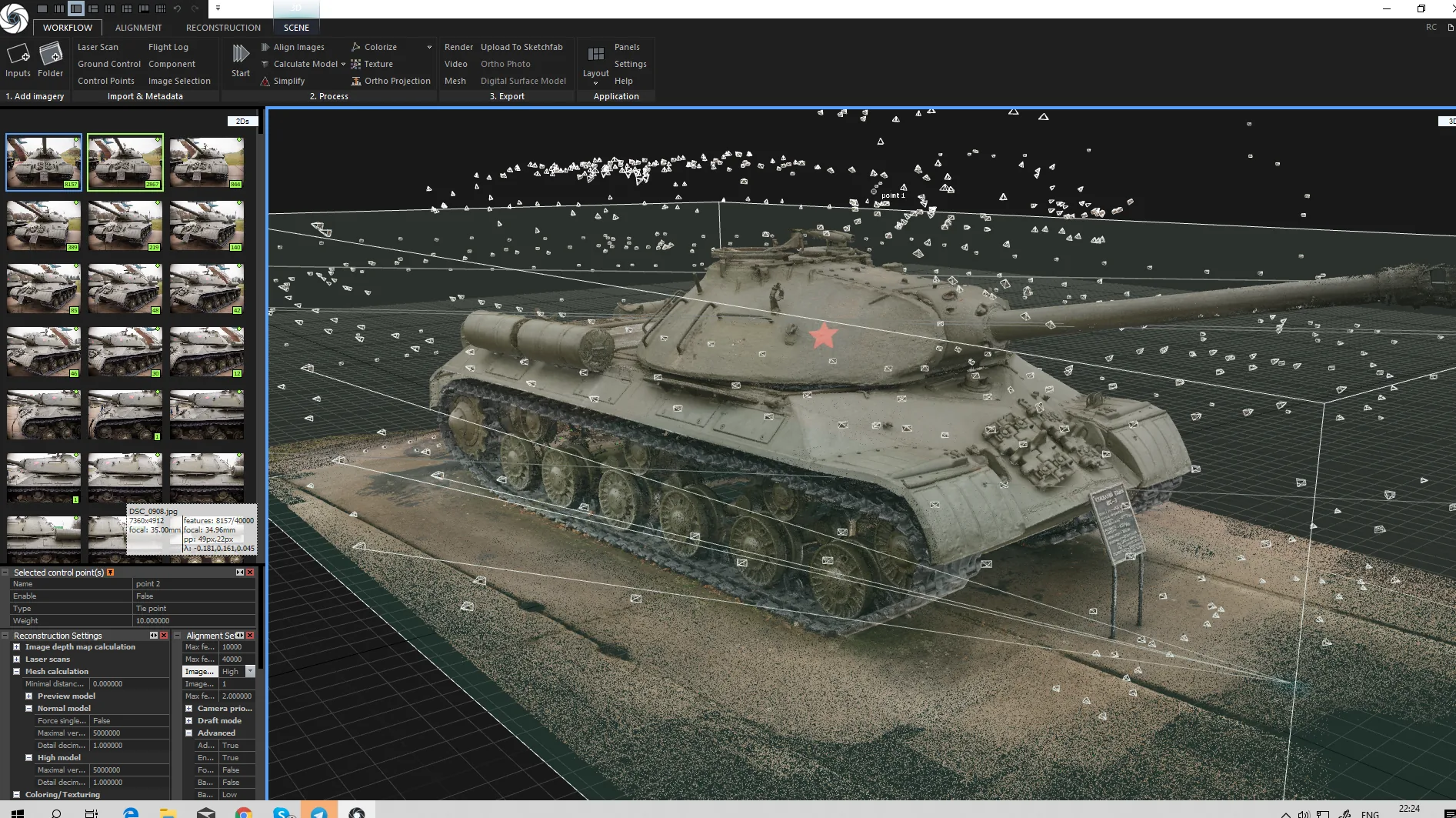Click the Texture tool
This screenshot has width=1456, height=818.
click(x=371, y=64)
